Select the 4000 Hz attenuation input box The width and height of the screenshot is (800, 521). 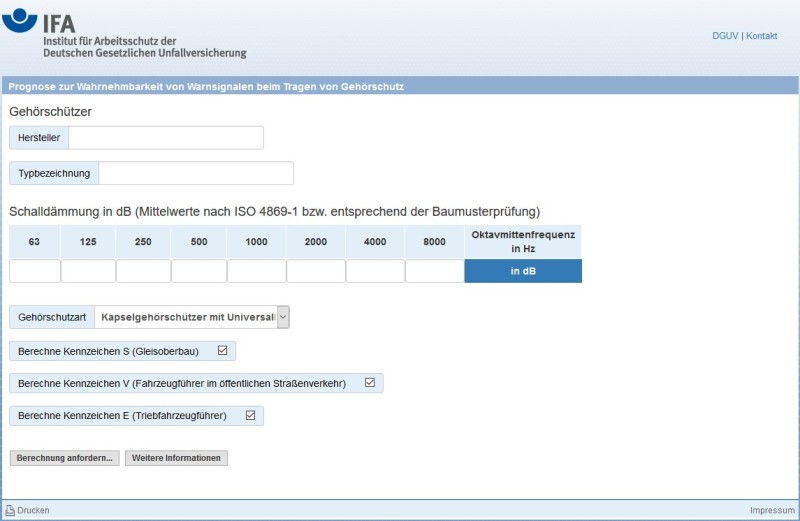coord(375,271)
